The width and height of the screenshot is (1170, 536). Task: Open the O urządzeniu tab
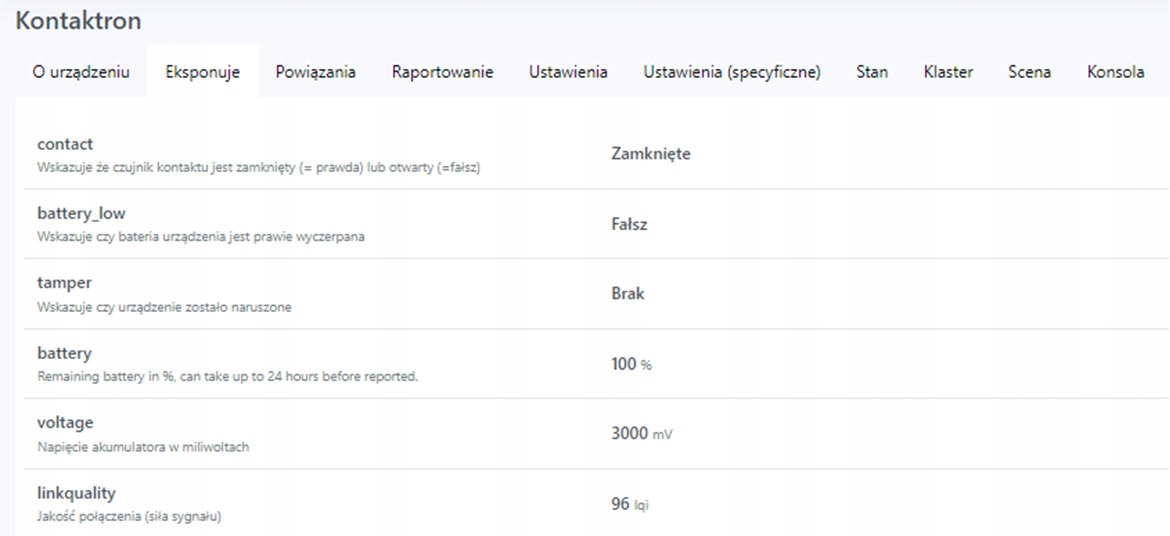[81, 72]
